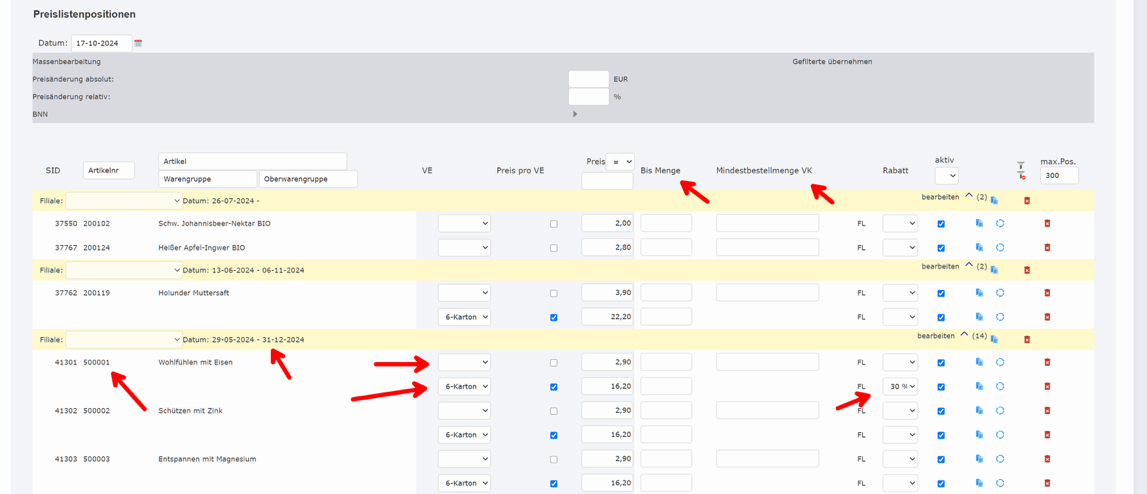1147x494 pixels.
Task: Delete the Wohlfühlen mit Eisen single price row
Action: pyautogui.click(x=1047, y=362)
